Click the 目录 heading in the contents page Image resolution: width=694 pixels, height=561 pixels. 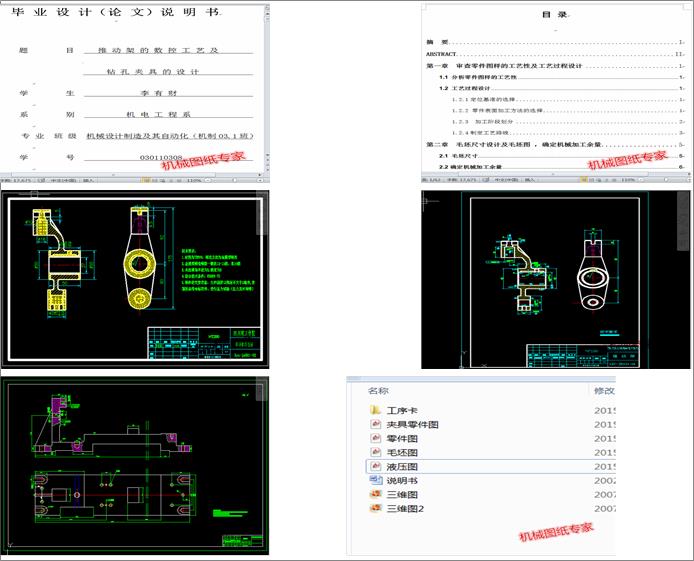555,15
